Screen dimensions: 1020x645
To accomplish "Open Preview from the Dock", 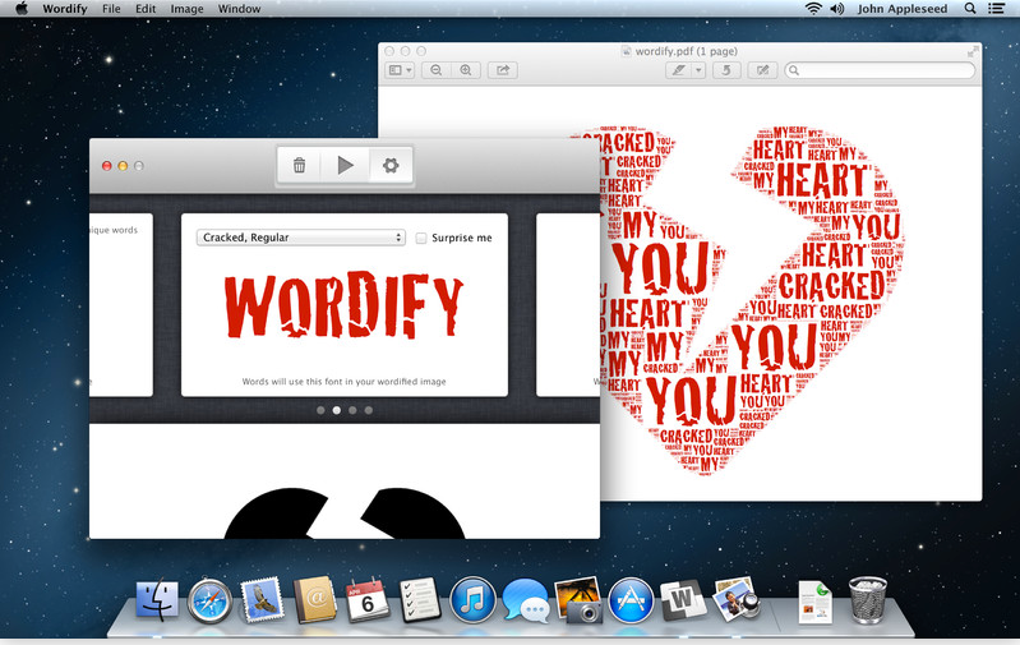I will 736,599.
